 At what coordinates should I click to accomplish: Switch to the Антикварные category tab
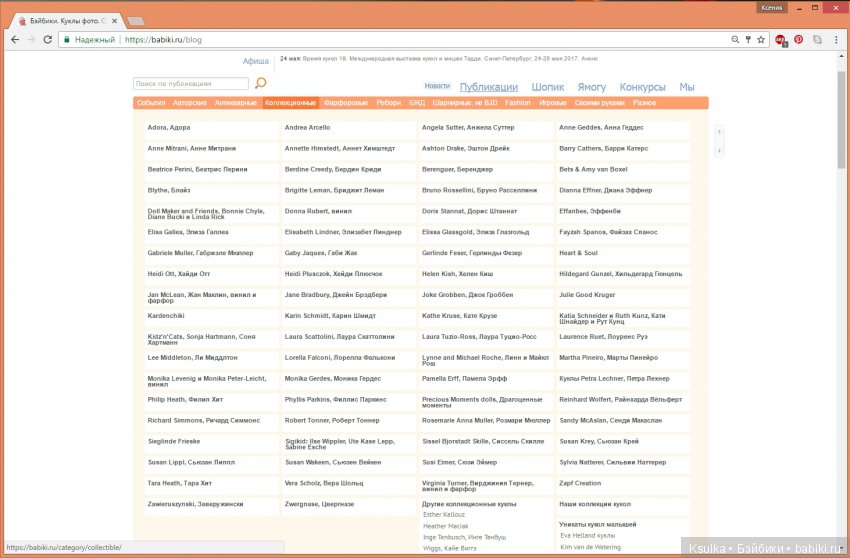[235, 103]
